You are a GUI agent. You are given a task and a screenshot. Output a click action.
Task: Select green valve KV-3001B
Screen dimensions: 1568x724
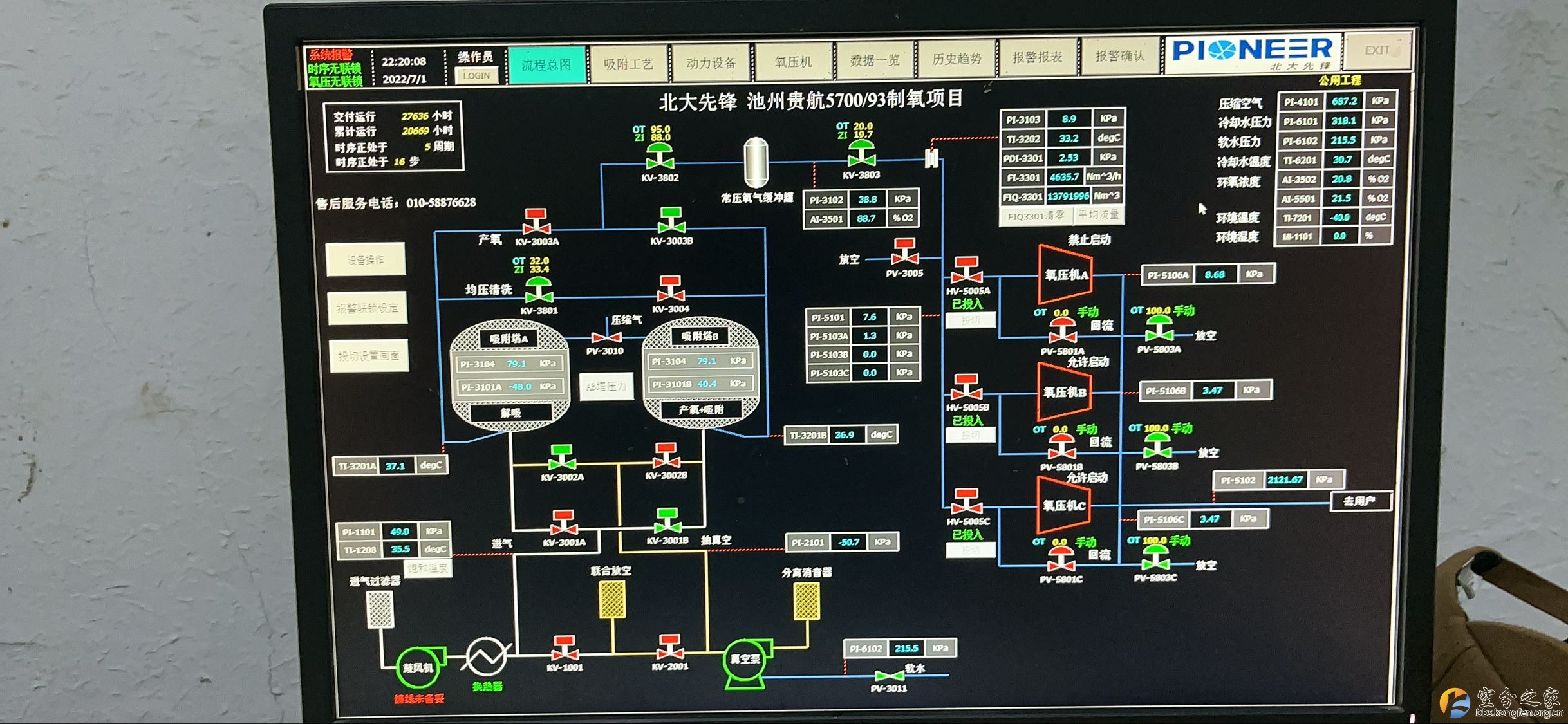tap(667, 521)
